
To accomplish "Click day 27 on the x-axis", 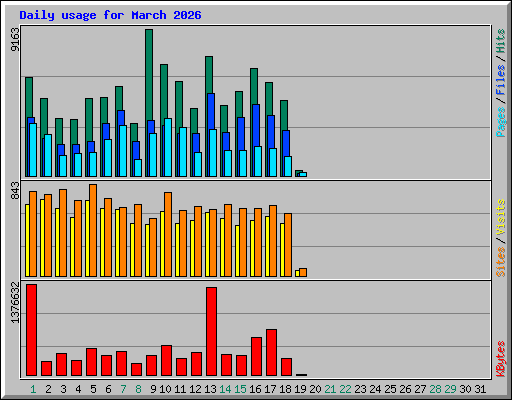I will (x=420, y=389).
